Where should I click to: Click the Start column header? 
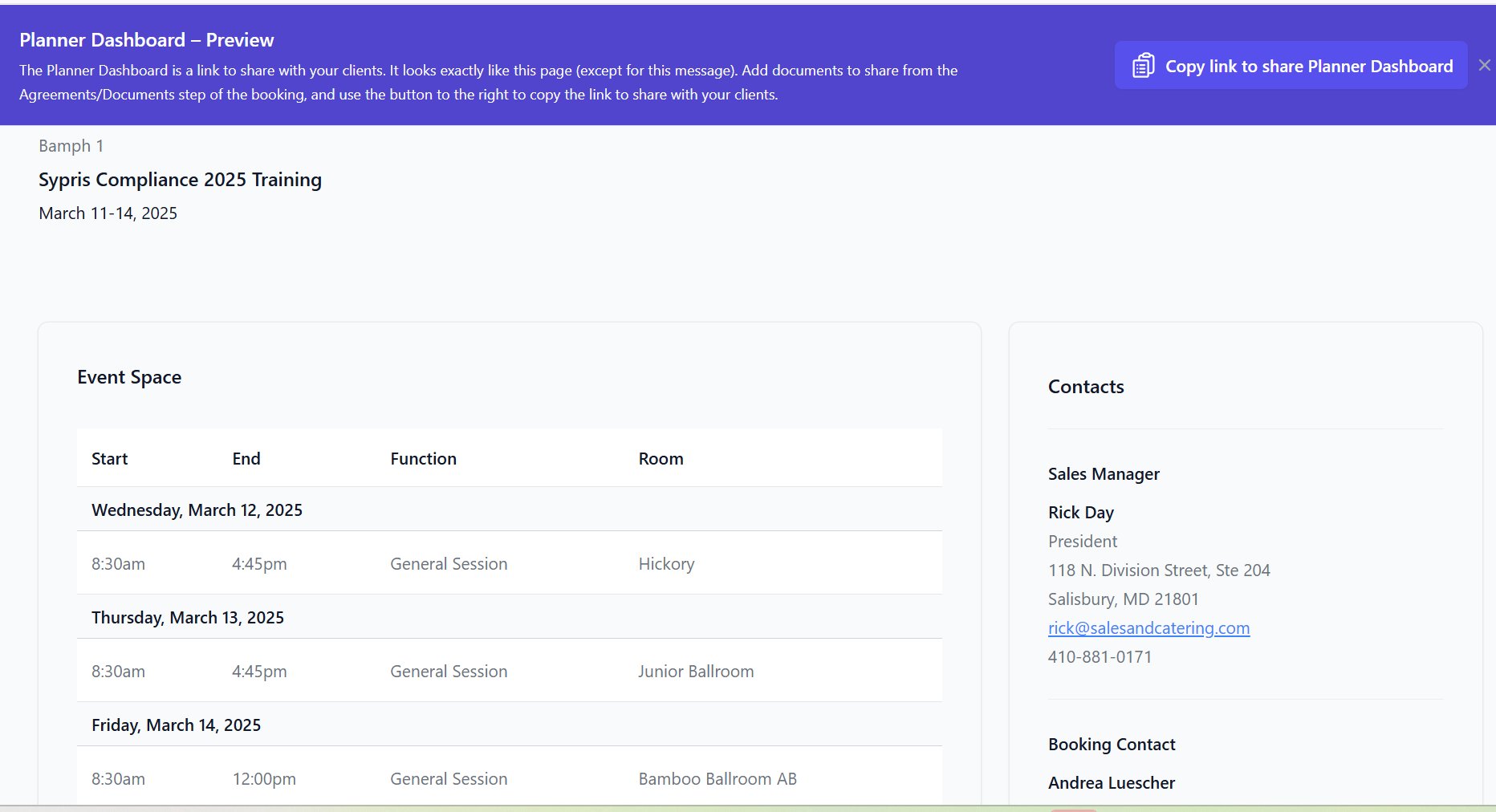110,459
